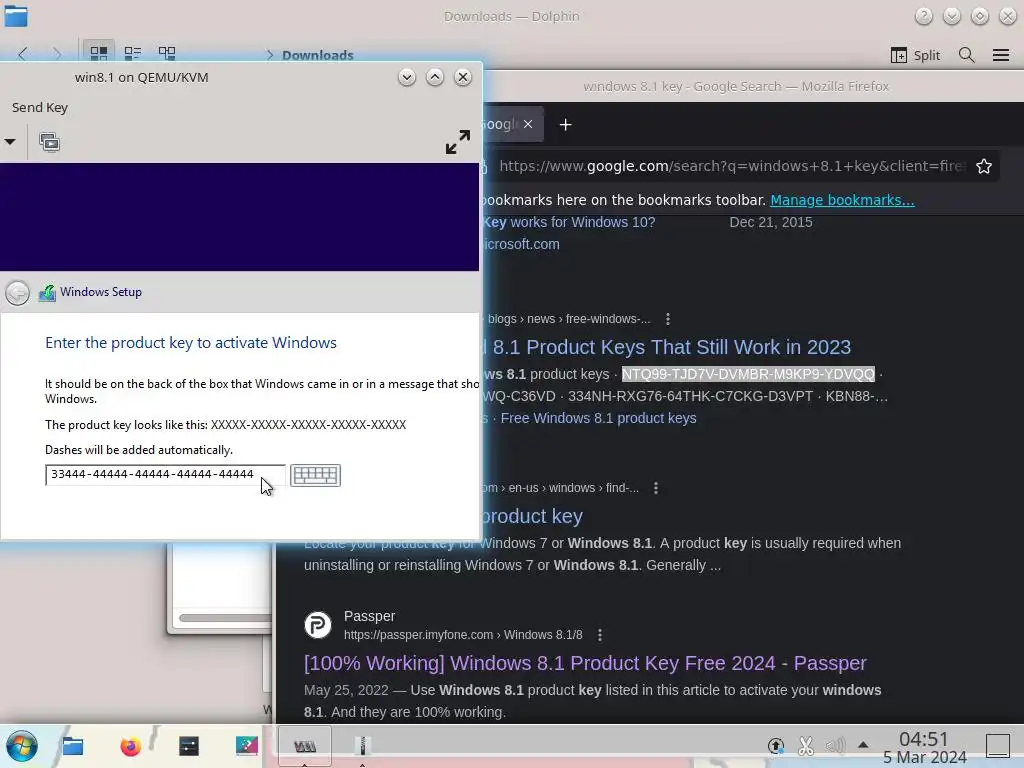Viewport: 1024px width, 768px height.
Task: Click Free Windows 8.1 product keys link
Action: 598,418
